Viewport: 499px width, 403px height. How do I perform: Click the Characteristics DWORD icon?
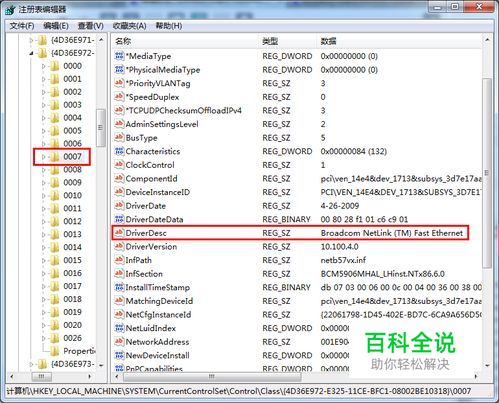(x=119, y=151)
